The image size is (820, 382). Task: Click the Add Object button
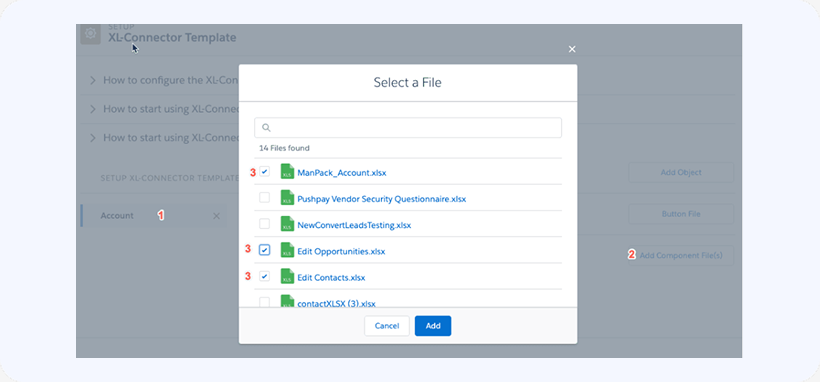pyautogui.click(x=681, y=172)
